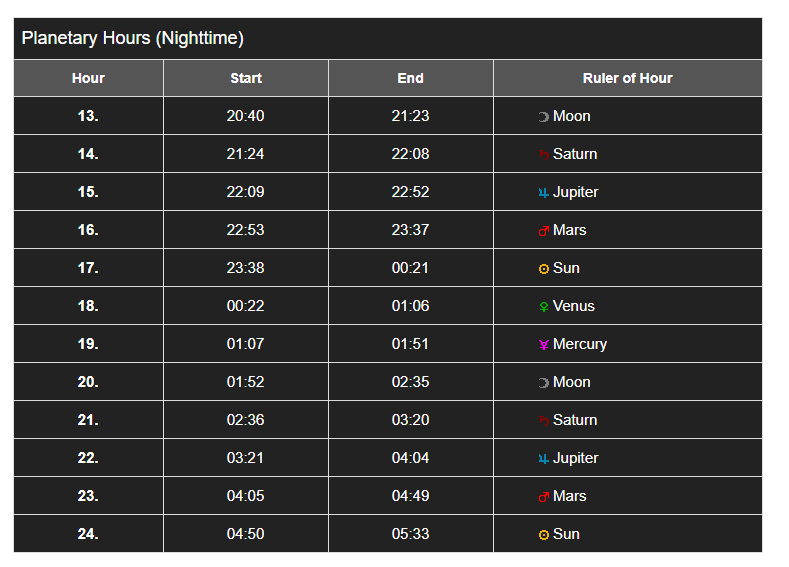Click start time 20:40 cell
This screenshot has width=789, height=567.
pyautogui.click(x=246, y=116)
